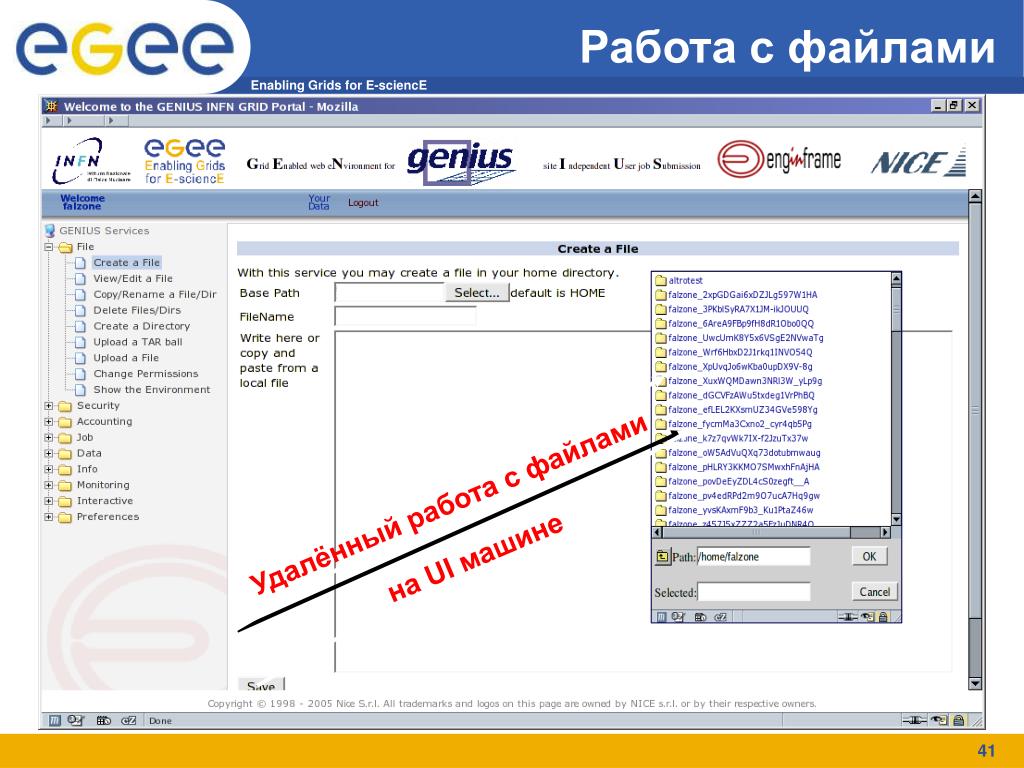Image resolution: width=1024 pixels, height=768 pixels.
Task: Click the INFN logo in the header
Action: (91, 161)
